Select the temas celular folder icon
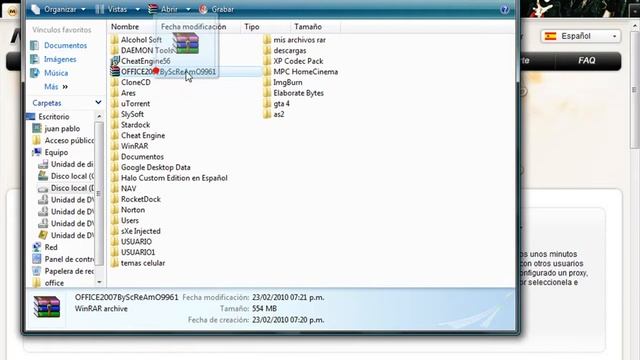640x360 pixels. tap(115, 263)
